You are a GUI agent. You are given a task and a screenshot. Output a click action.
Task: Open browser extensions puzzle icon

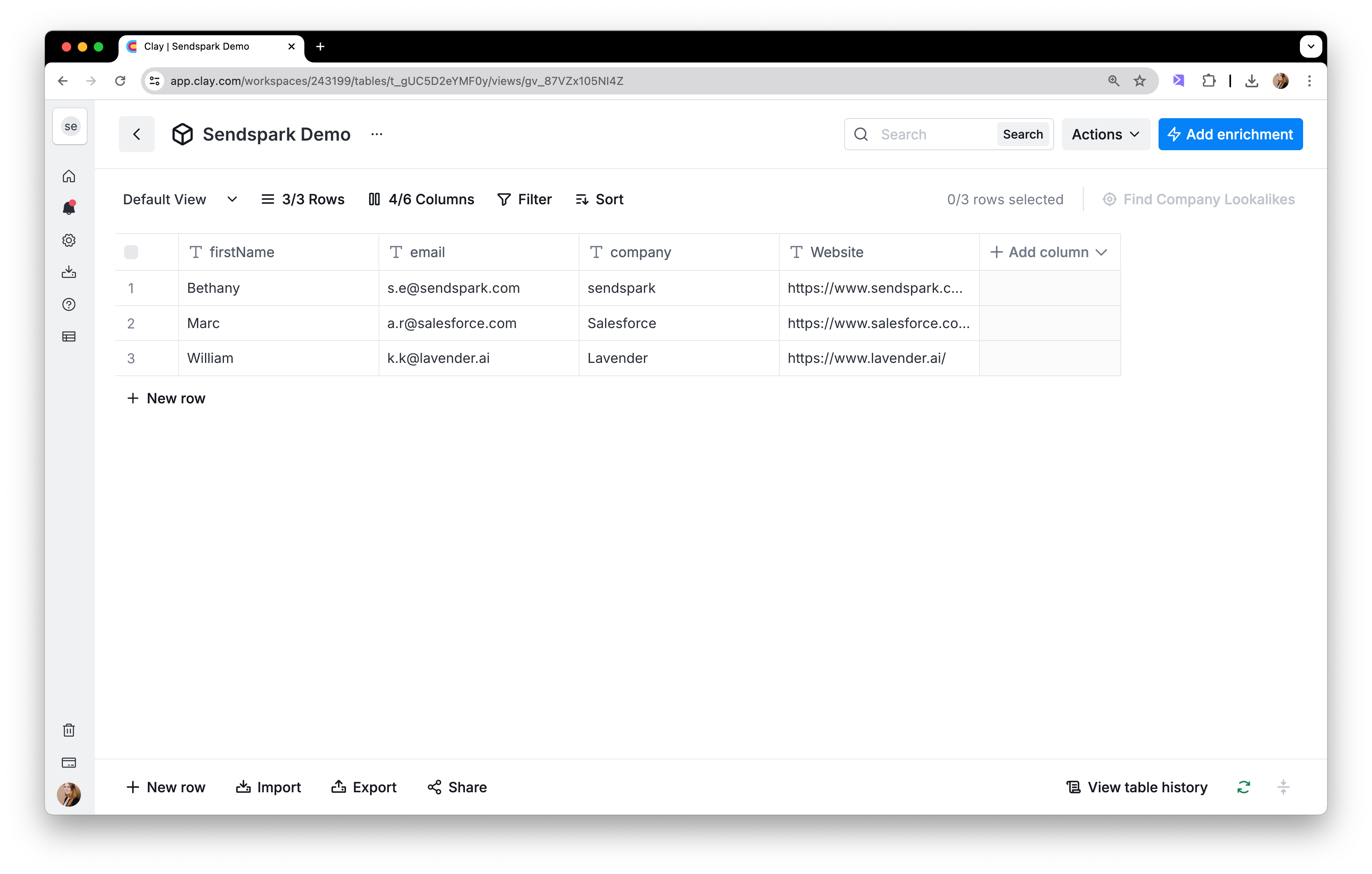[x=1208, y=81]
